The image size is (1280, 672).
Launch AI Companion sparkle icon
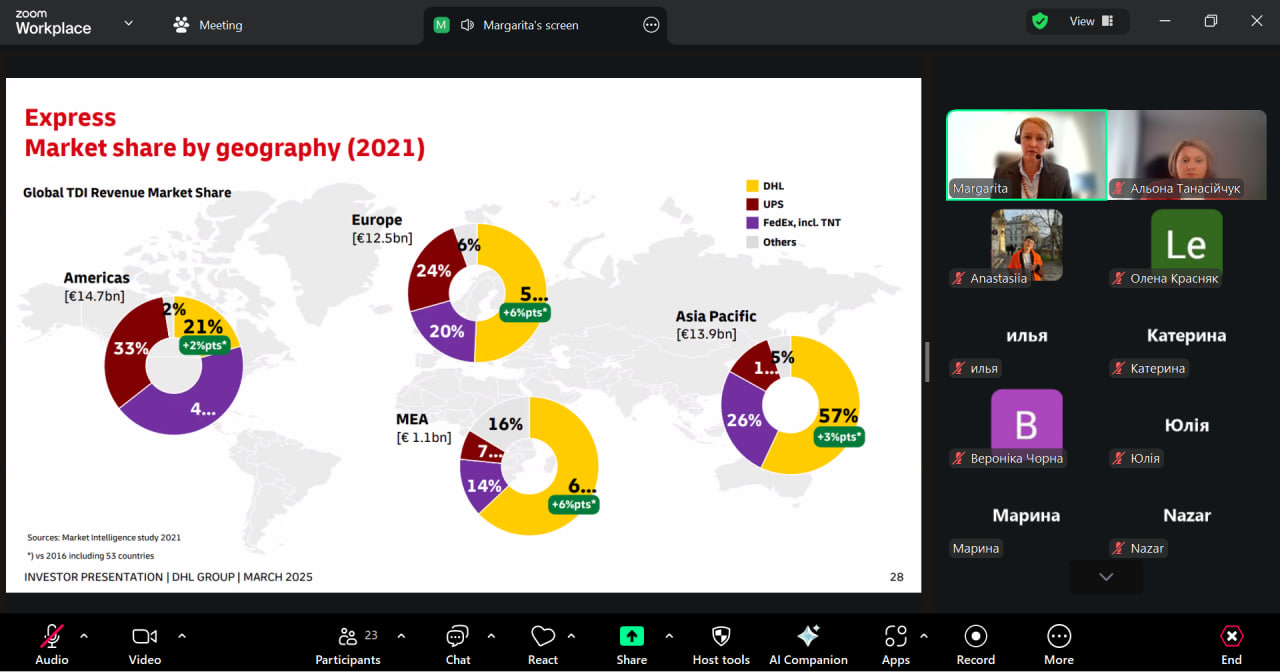coord(808,637)
